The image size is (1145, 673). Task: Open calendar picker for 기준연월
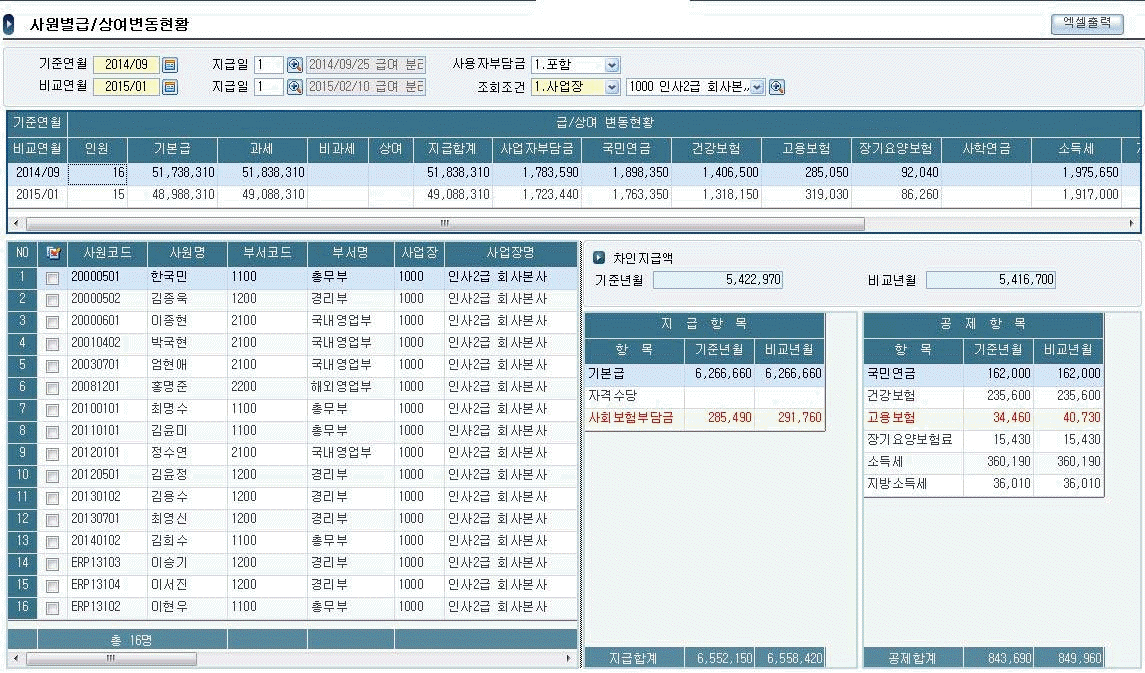(170, 65)
